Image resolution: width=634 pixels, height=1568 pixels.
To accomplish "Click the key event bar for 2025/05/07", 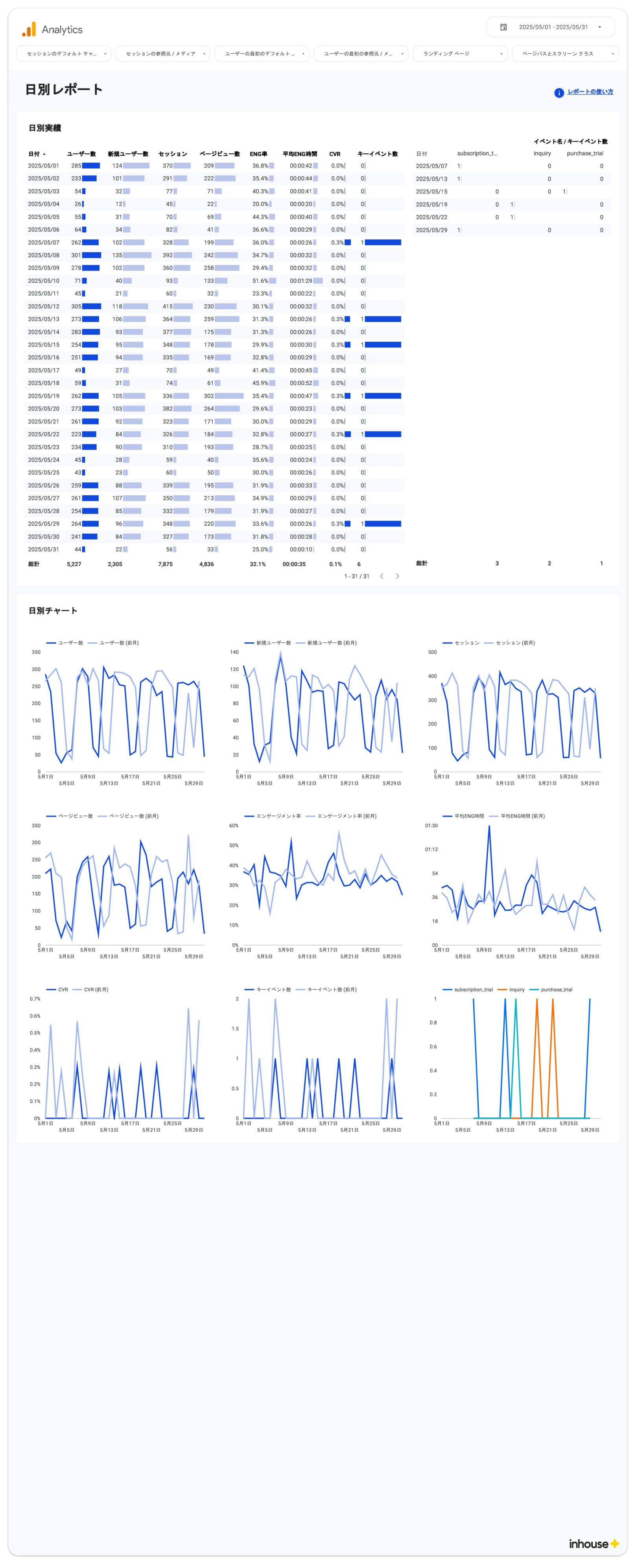I will coord(382,242).
